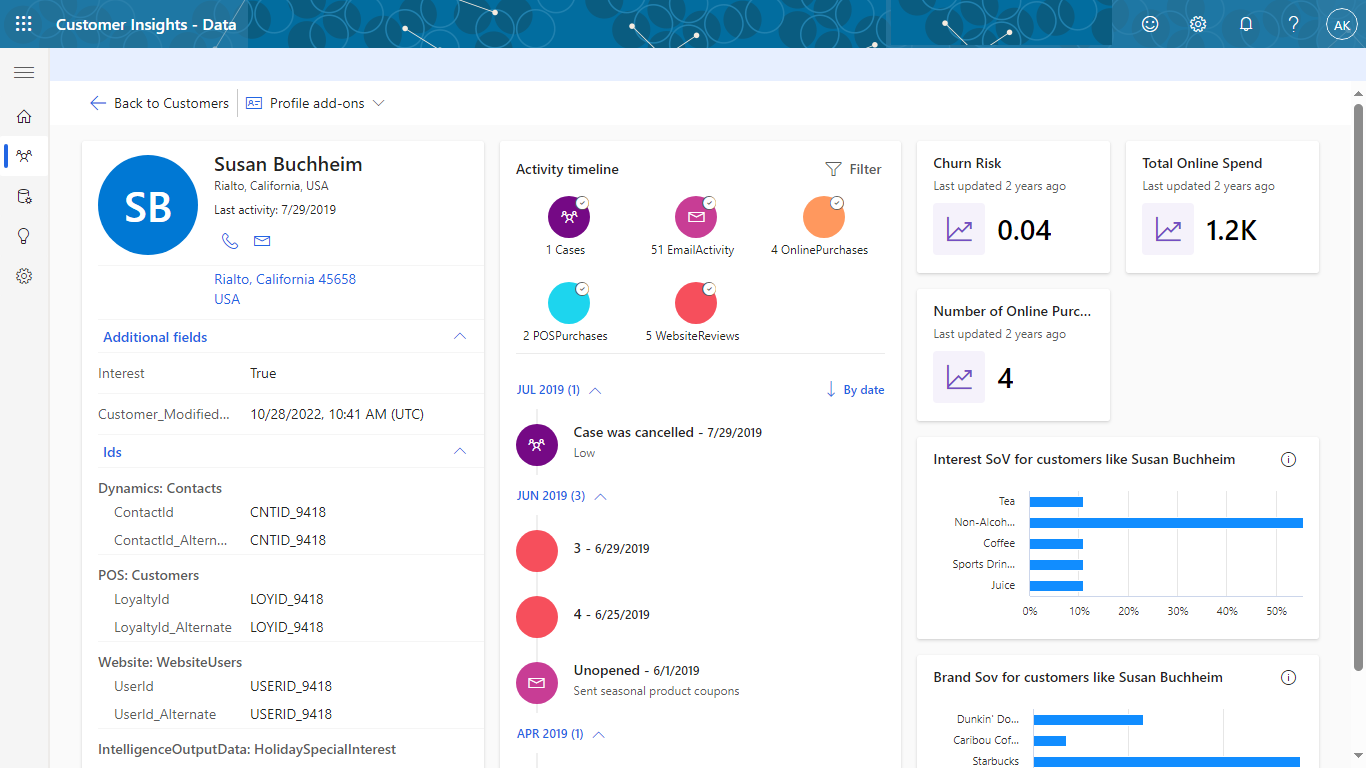
Task: Click the Rialto, California 45658 address link
Action: click(285, 280)
